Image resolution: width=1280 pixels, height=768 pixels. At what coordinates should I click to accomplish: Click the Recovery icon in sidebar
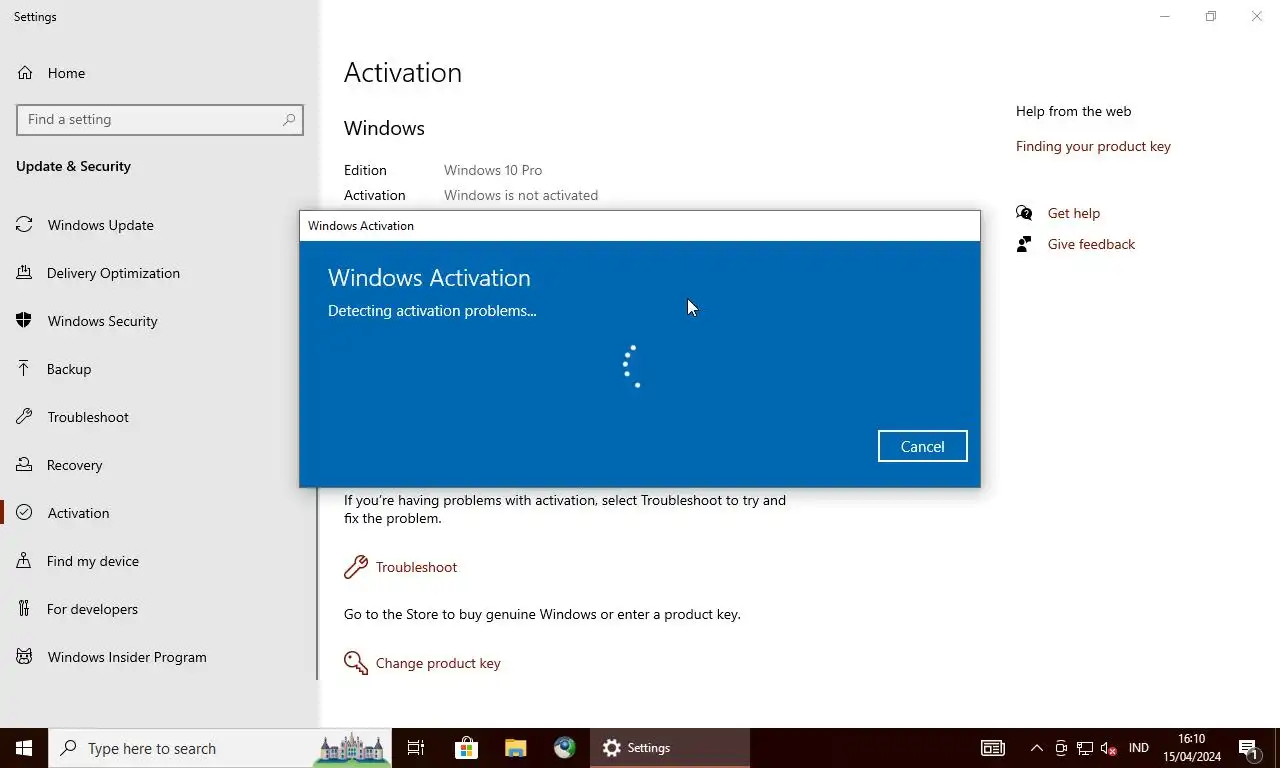click(x=24, y=465)
